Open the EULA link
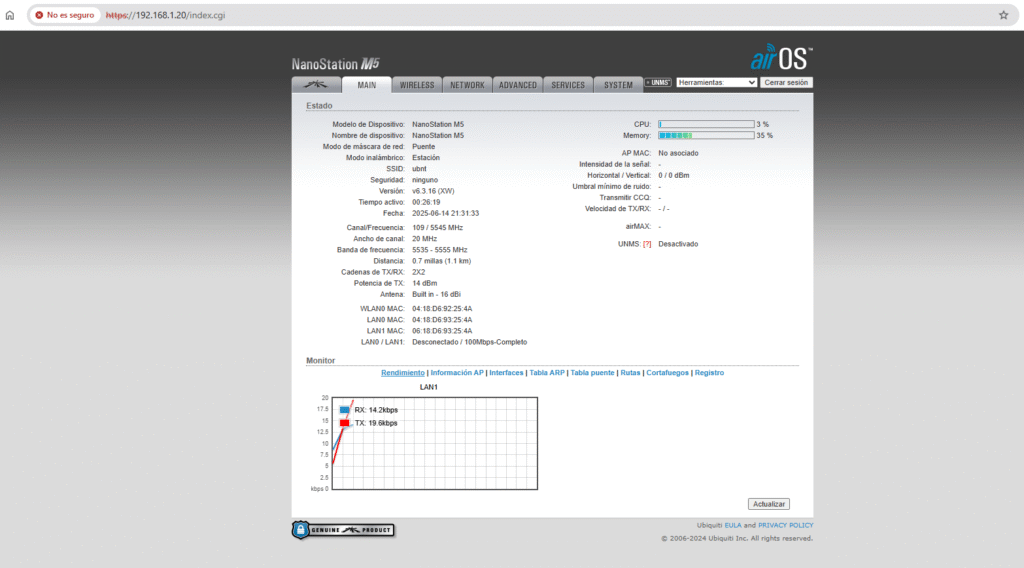The height and width of the screenshot is (568, 1024). [733, 525]
